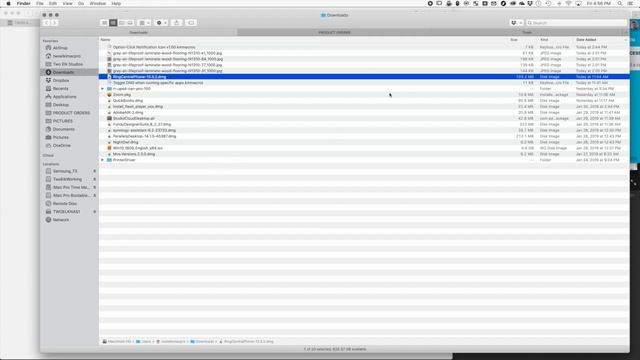Open PRODUCT ORDERS in the sidebar
The width and height of the screenshot is (640, 360).
(x=71, y=113)
